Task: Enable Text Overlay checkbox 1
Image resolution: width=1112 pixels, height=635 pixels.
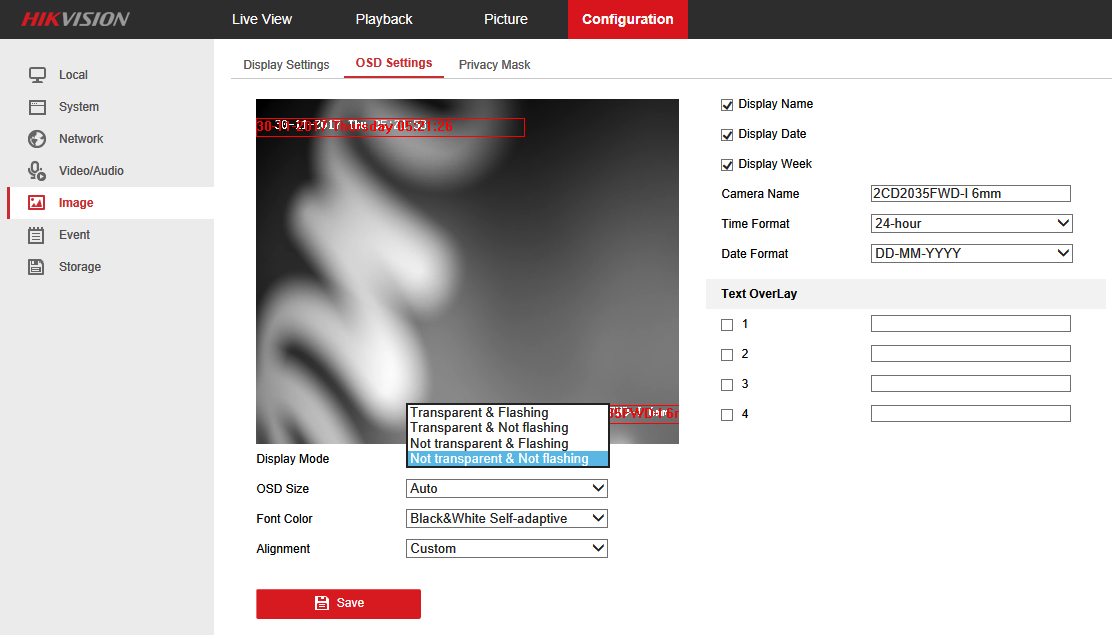Action: (727, 325)
